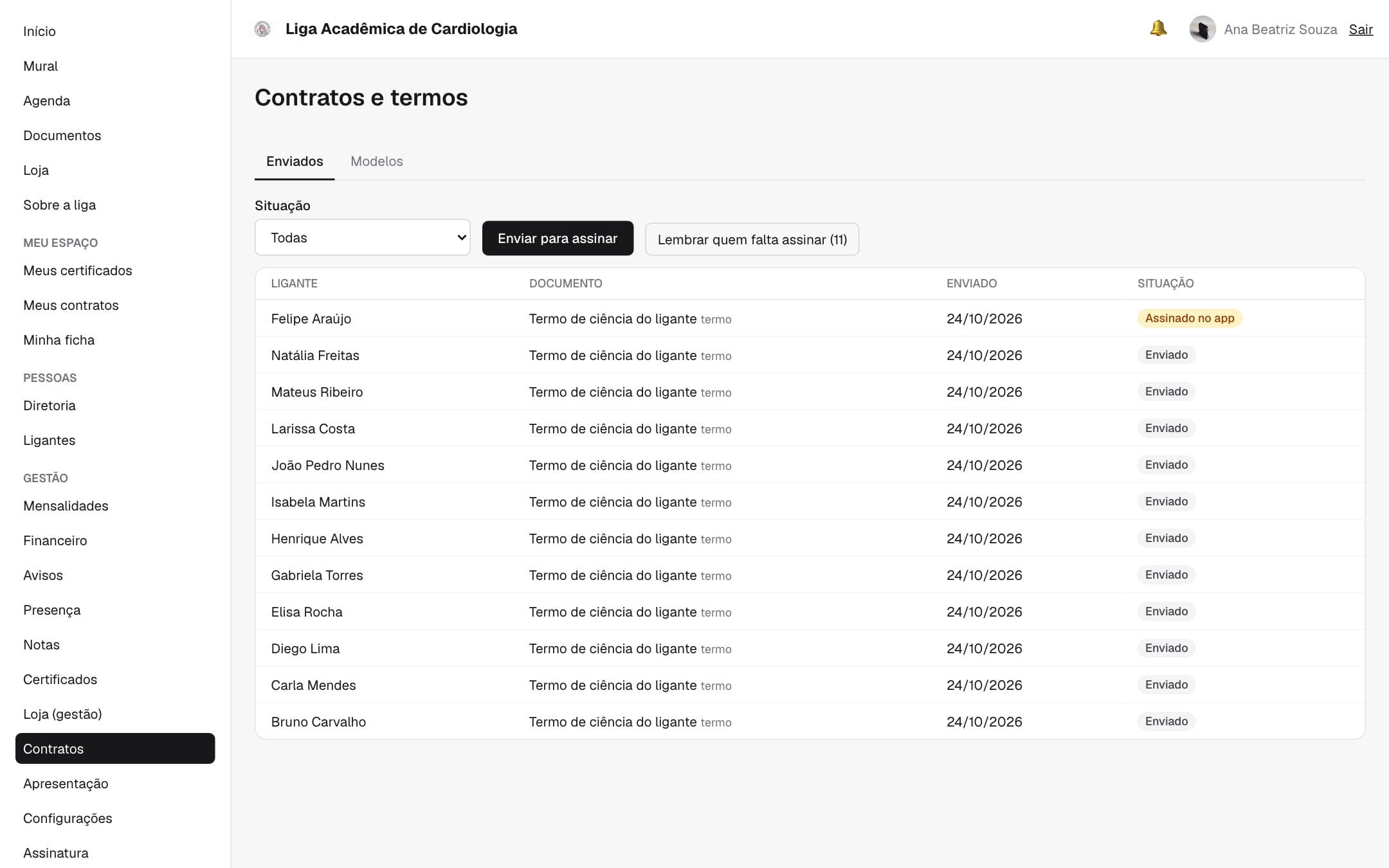The image size is (1389, 868).
Task: Click Isabela Martins' document Termo de ciência
Action: [612, 502]
